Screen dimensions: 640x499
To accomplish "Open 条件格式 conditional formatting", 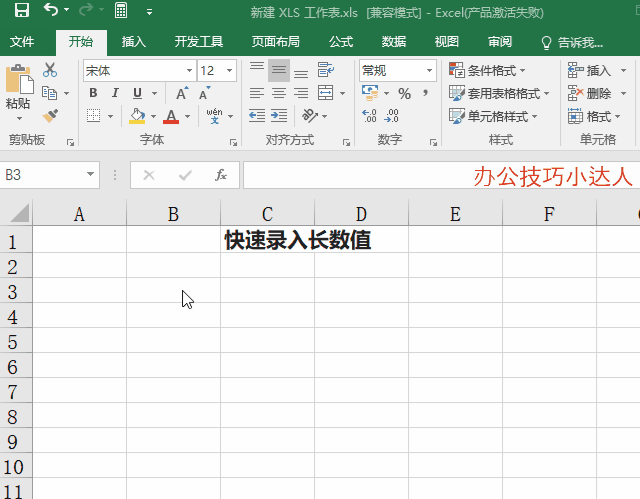I will [487, 70].
